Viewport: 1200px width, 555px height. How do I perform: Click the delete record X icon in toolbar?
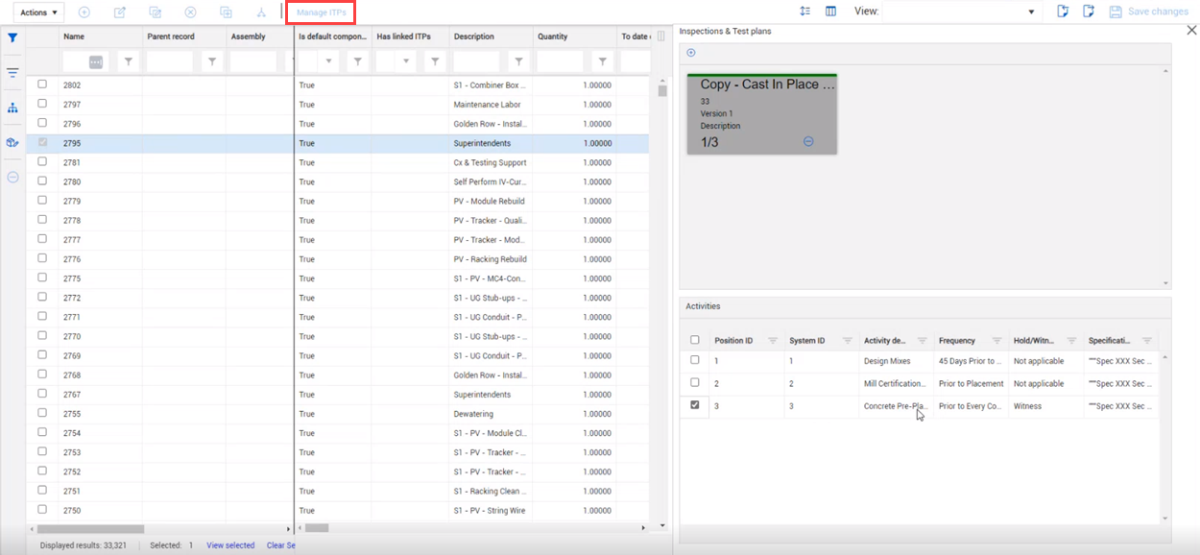(x=190, y=12)
